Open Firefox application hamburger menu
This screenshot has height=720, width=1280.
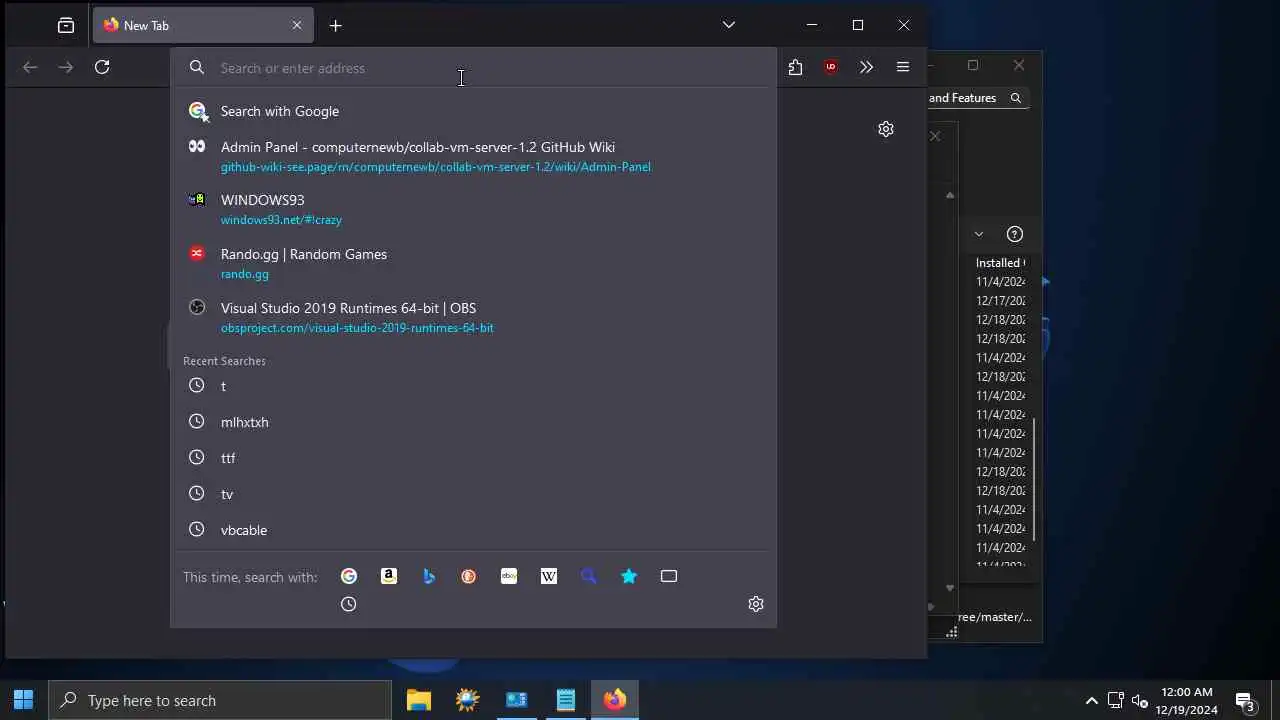coord(903,67)
